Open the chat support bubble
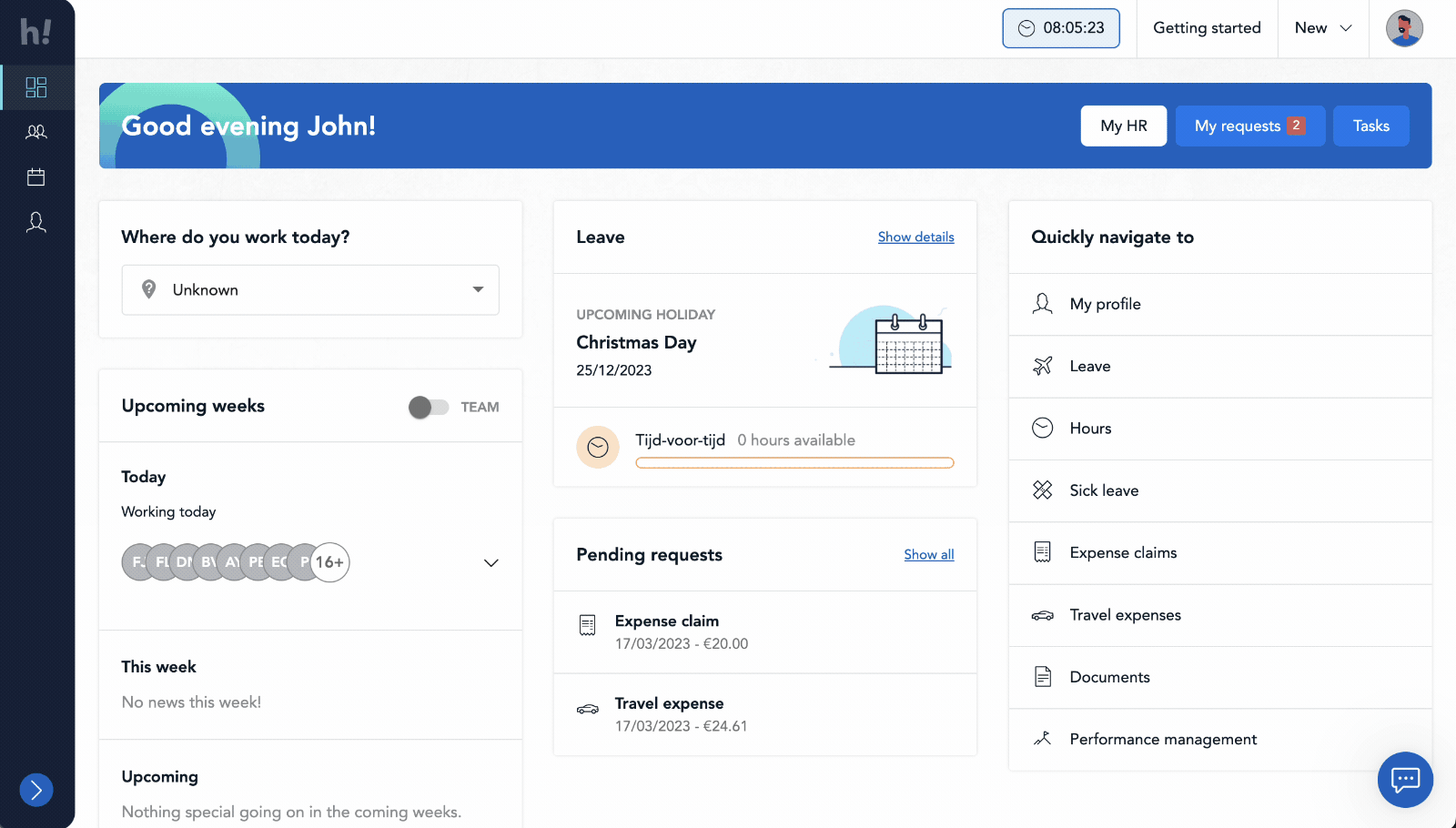Viewport: 1456px width, 828px height. click(x=1405, y=780)
